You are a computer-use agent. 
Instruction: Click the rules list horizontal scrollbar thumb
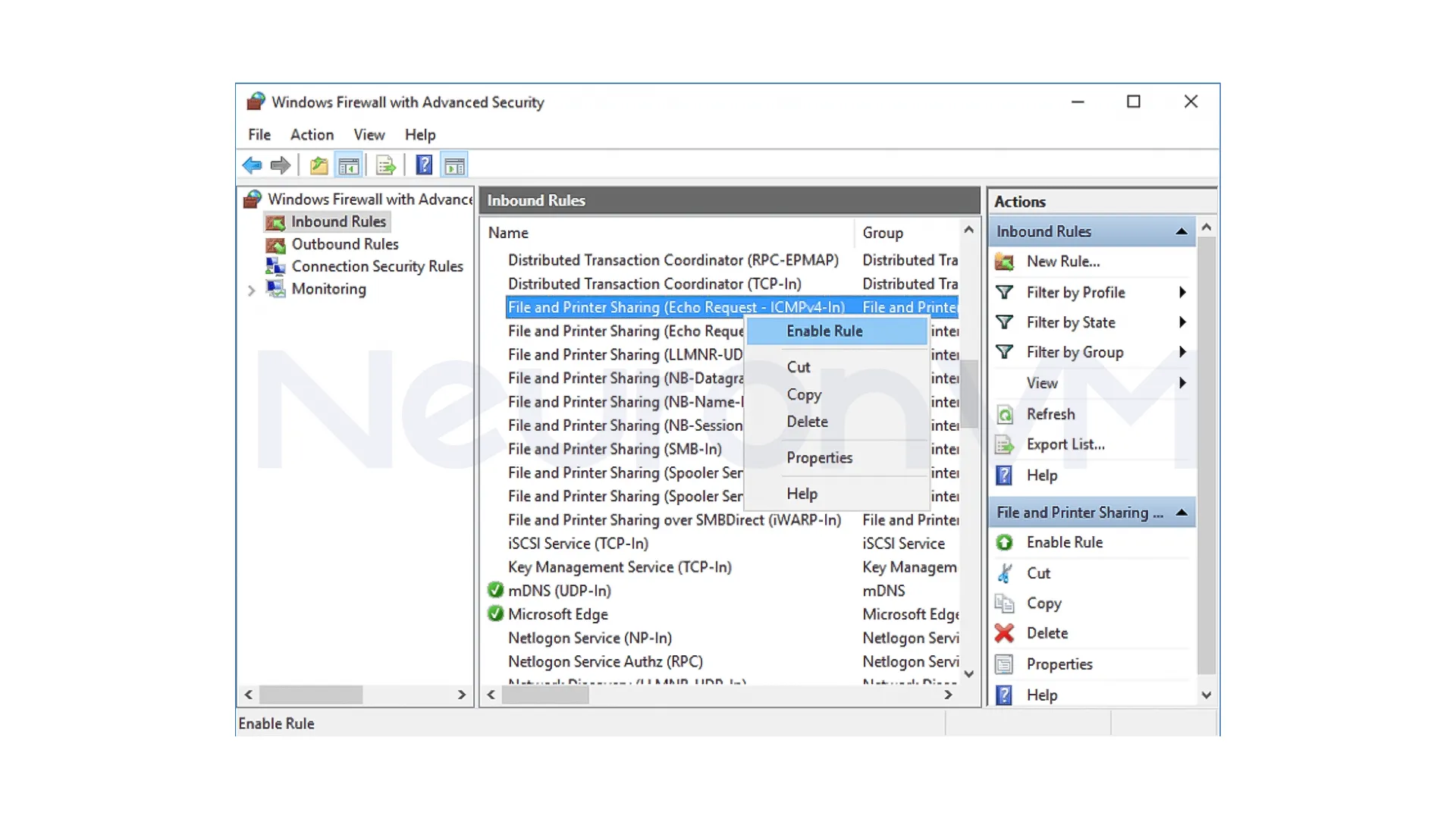(x=545, y=695)
